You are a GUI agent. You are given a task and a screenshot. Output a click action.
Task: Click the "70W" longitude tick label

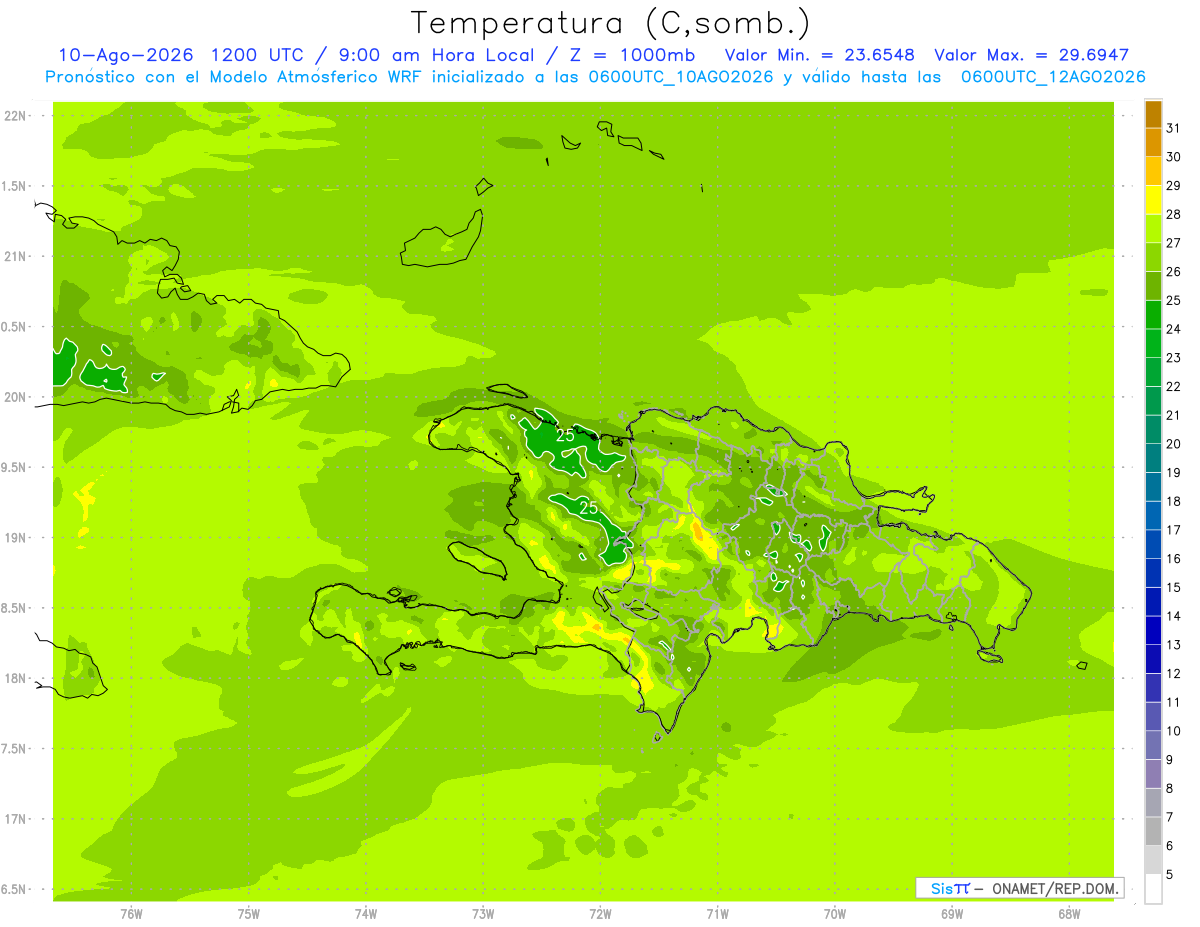tap(835, 914)
